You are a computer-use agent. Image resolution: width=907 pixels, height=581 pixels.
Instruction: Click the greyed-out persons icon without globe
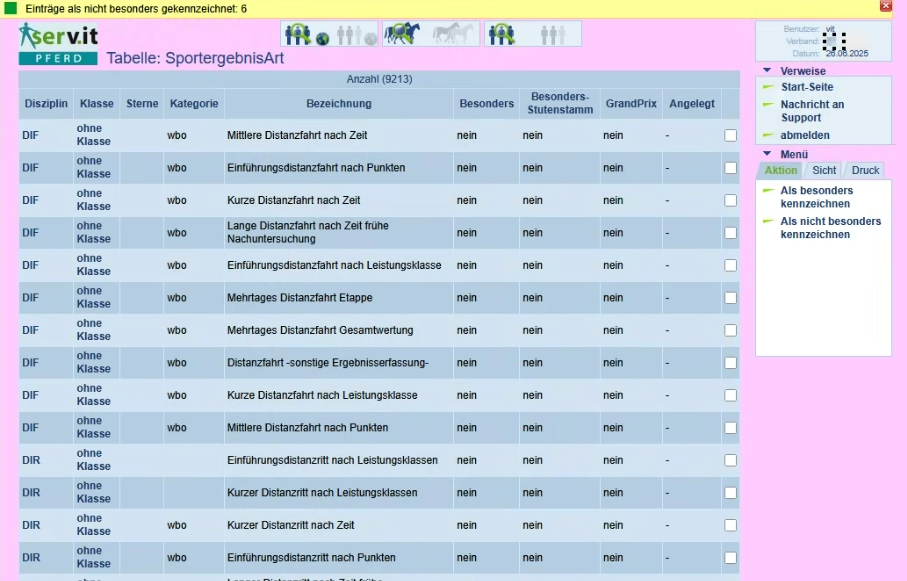pyautogui.click(x=552, y=35)
